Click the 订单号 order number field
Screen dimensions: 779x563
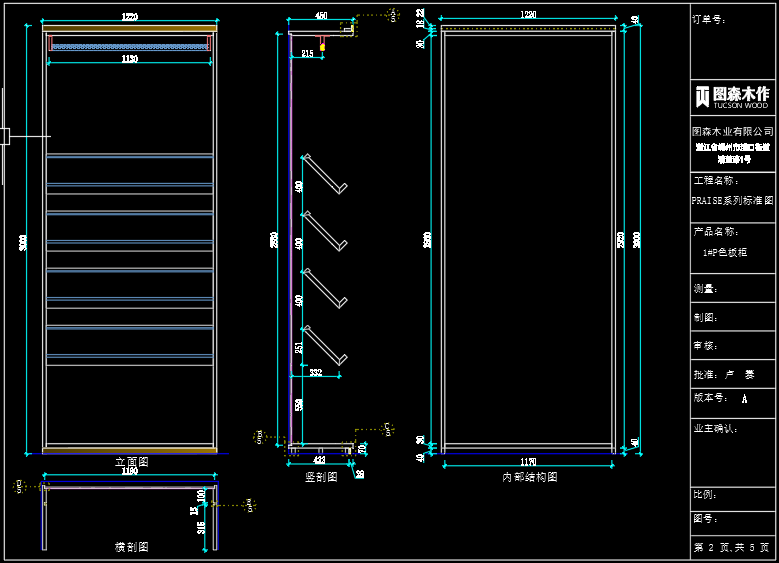(708, 19)
